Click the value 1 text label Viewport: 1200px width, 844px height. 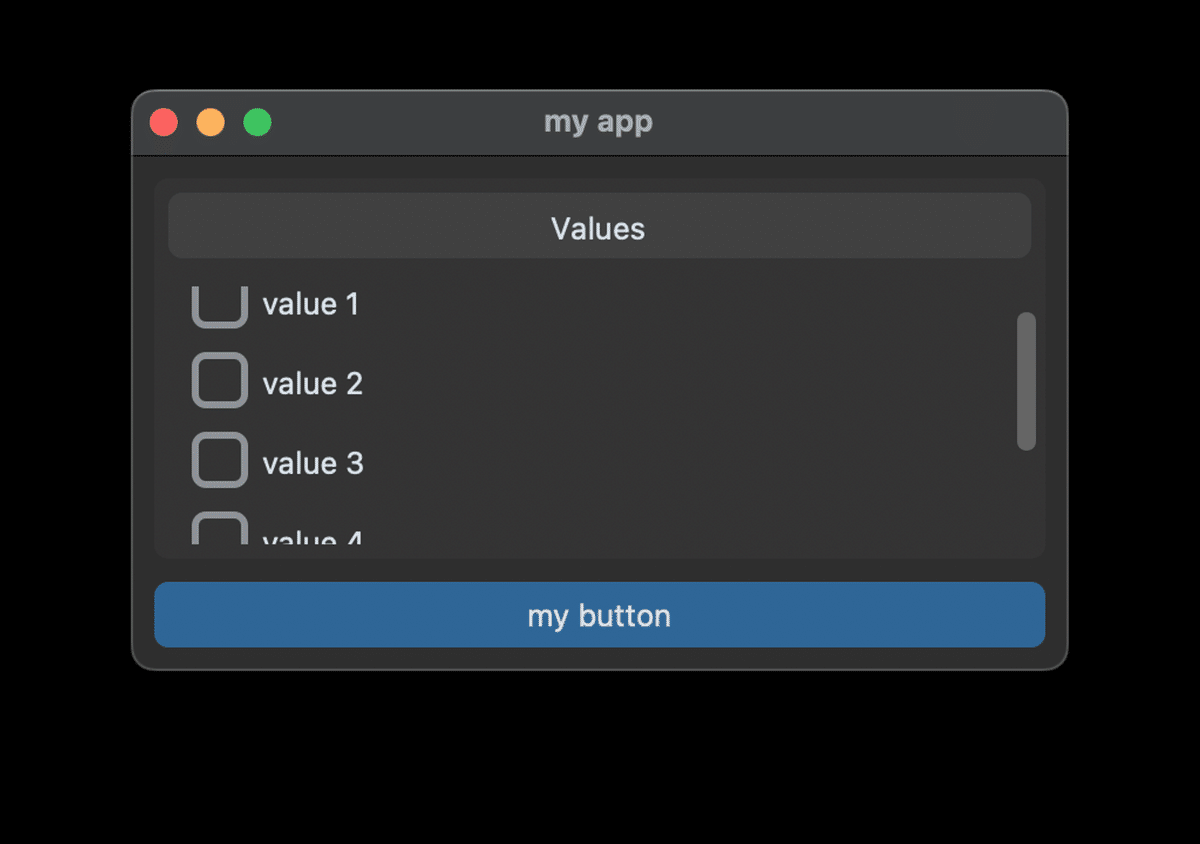pos(311,305)
